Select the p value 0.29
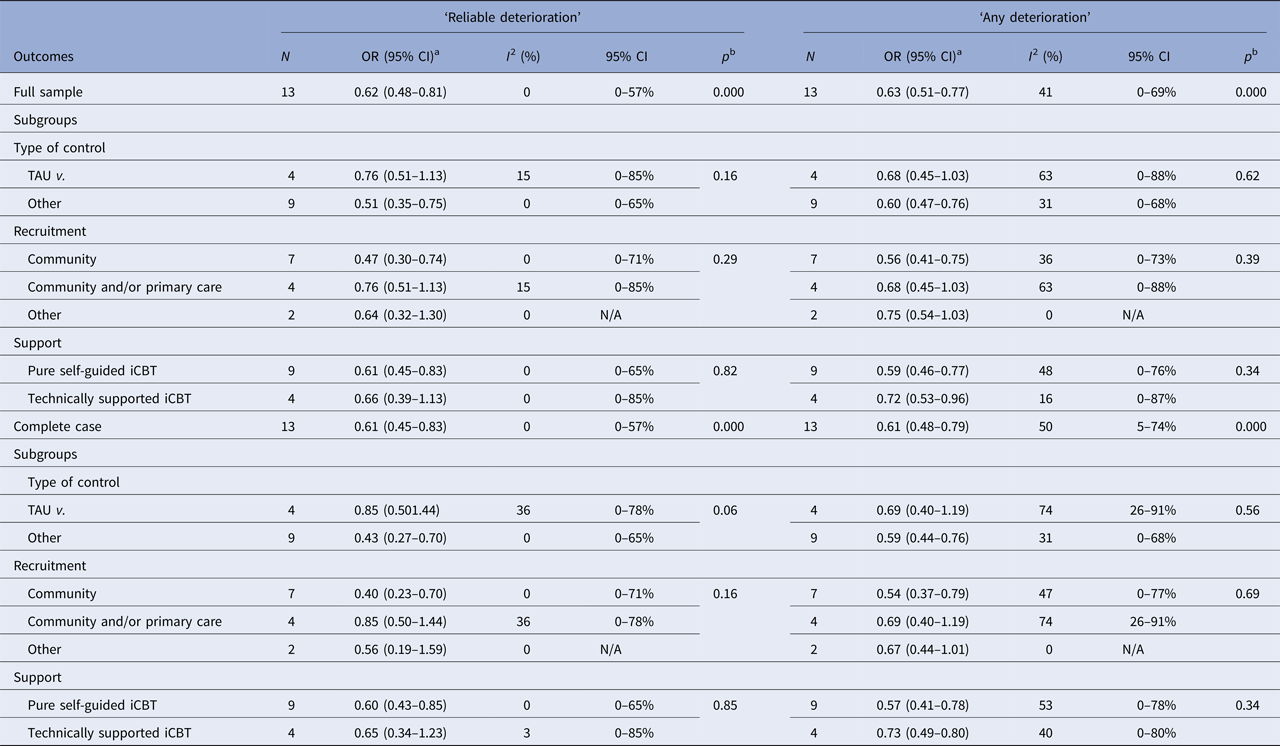 click(x=726, y=259)
